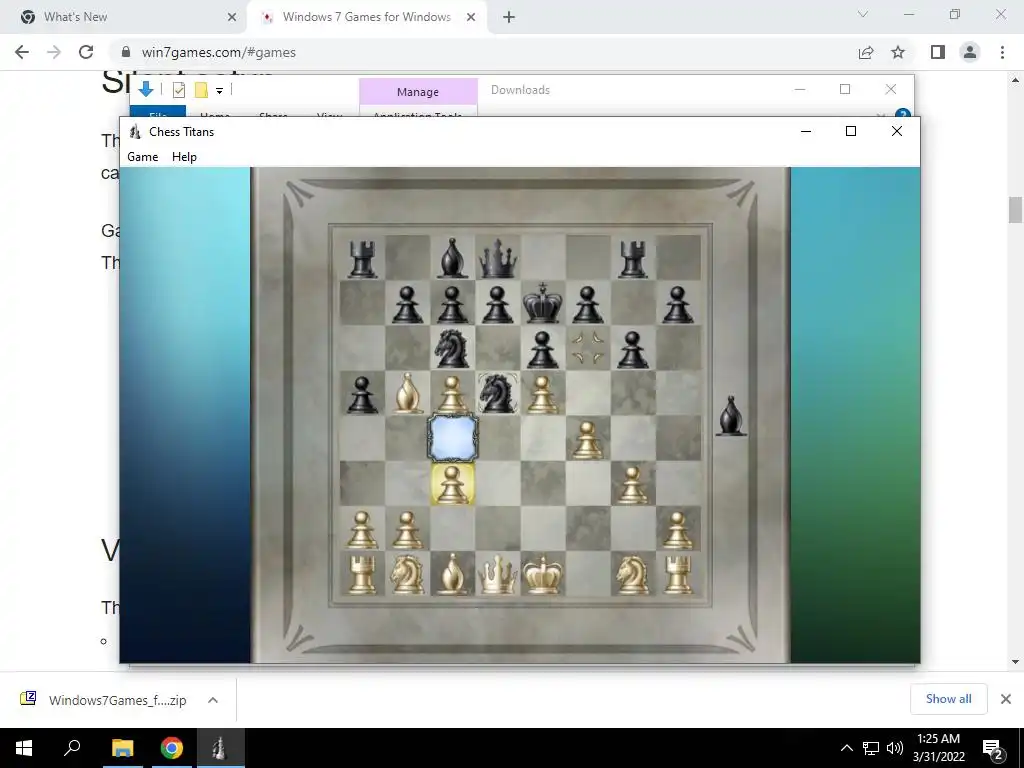
Task: Open the network status tray icon
Action: pos(871,748)
